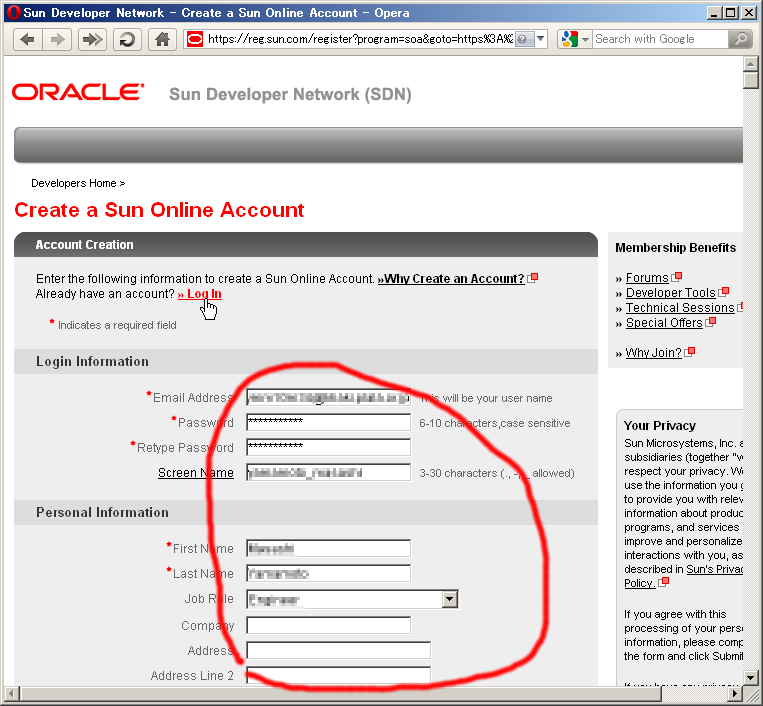
Task: Click the external-link icon beside Developer Tools
Action: [x=724, y=292]
